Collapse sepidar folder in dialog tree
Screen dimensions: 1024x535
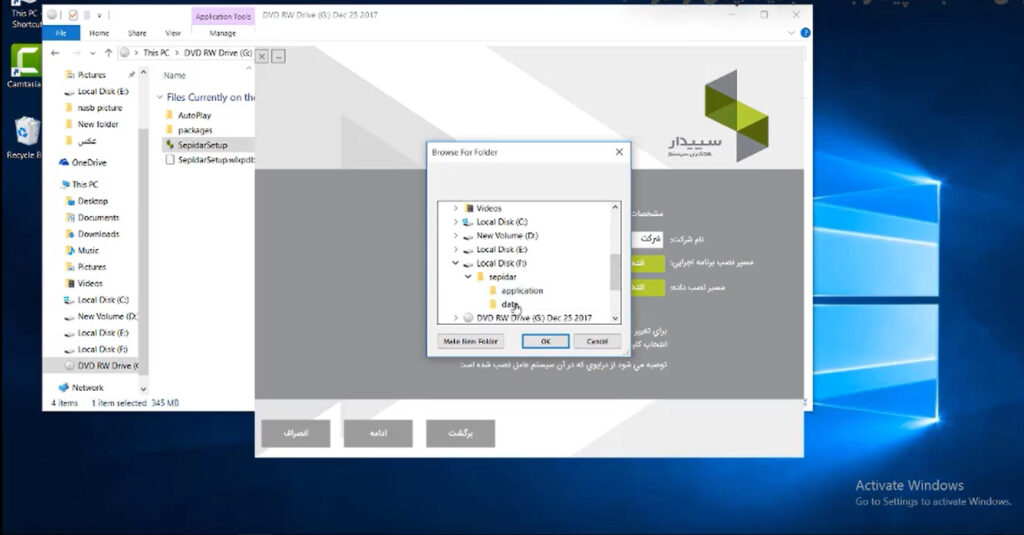click(x=468, y=277)
